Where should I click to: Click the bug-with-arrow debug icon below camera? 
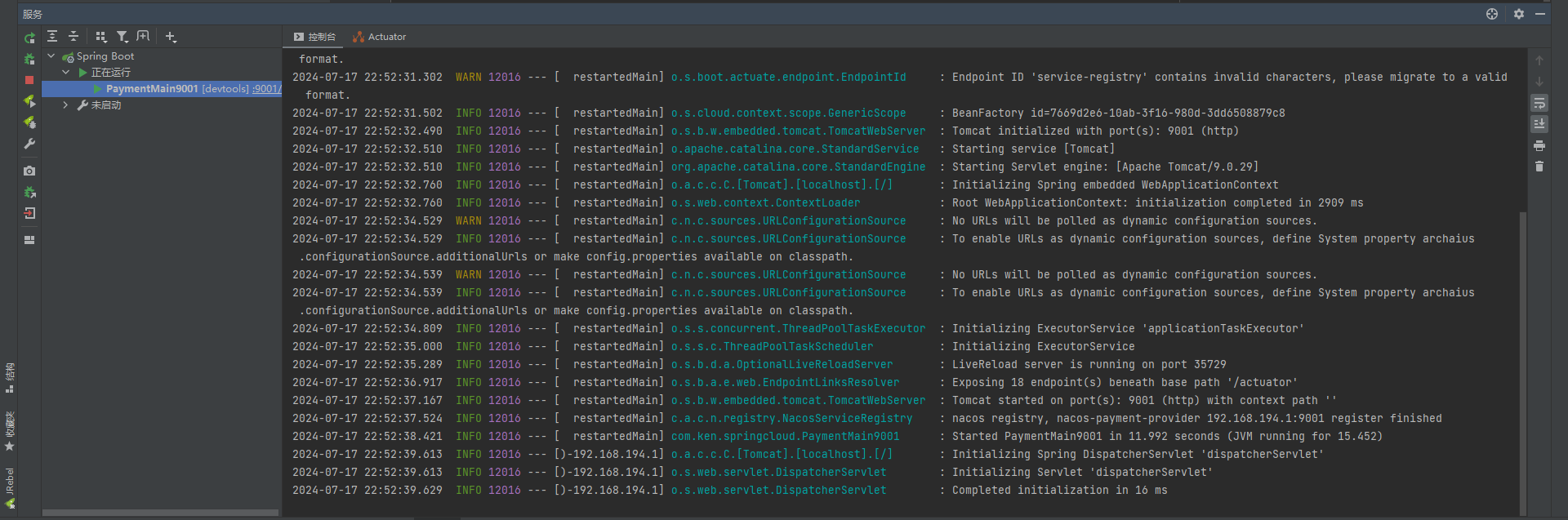[x=29, y=192]
